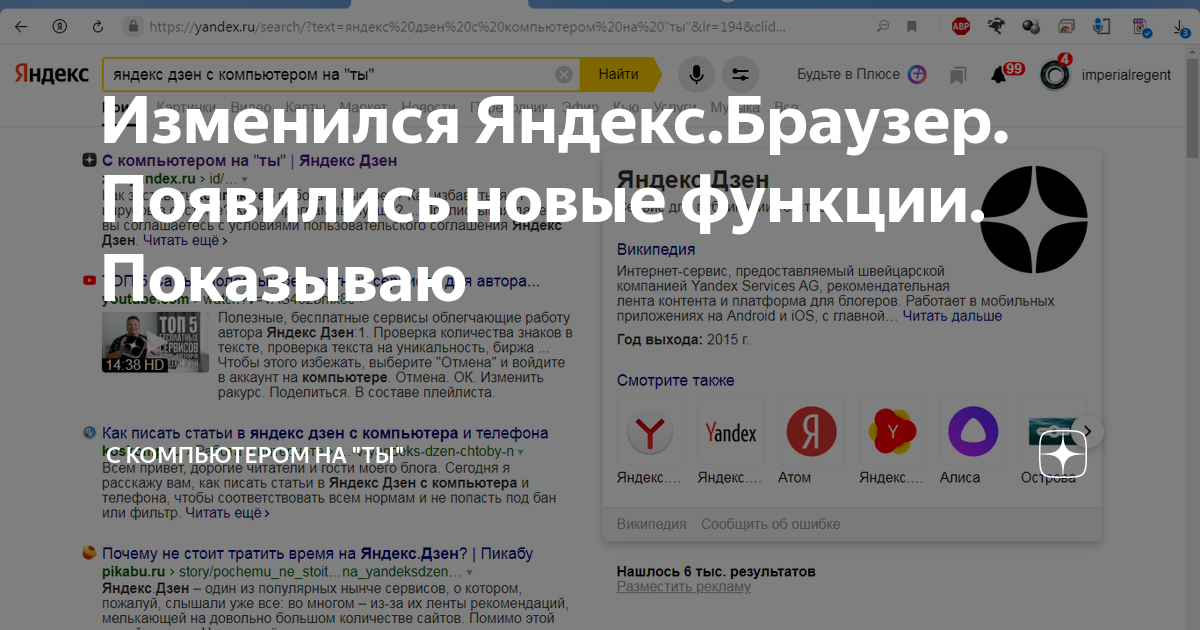Click Читать ещё under the фильтр snippet
Viewport: 1200px width, 630px height.
click(x=228, y=513)
